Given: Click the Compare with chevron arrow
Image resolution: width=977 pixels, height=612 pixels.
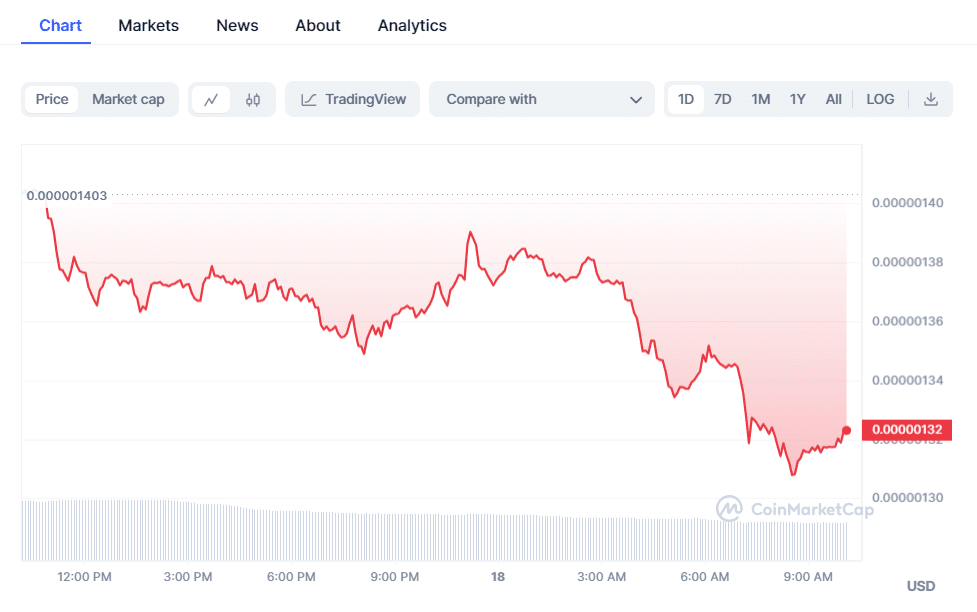Looking at the screenshot, I should click(x=636, y=100).
